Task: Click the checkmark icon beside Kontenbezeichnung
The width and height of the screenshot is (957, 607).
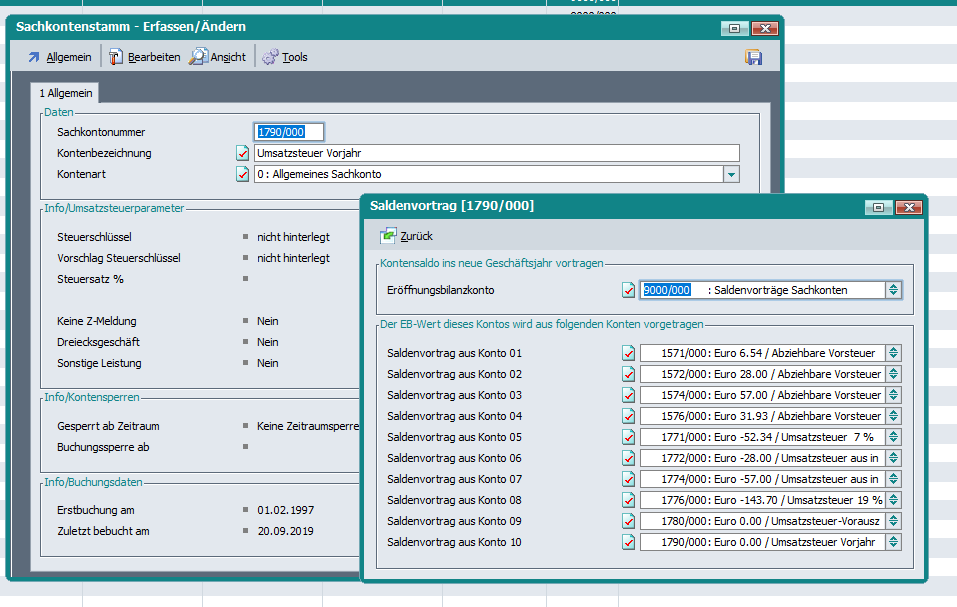Action: coord(243,153)
